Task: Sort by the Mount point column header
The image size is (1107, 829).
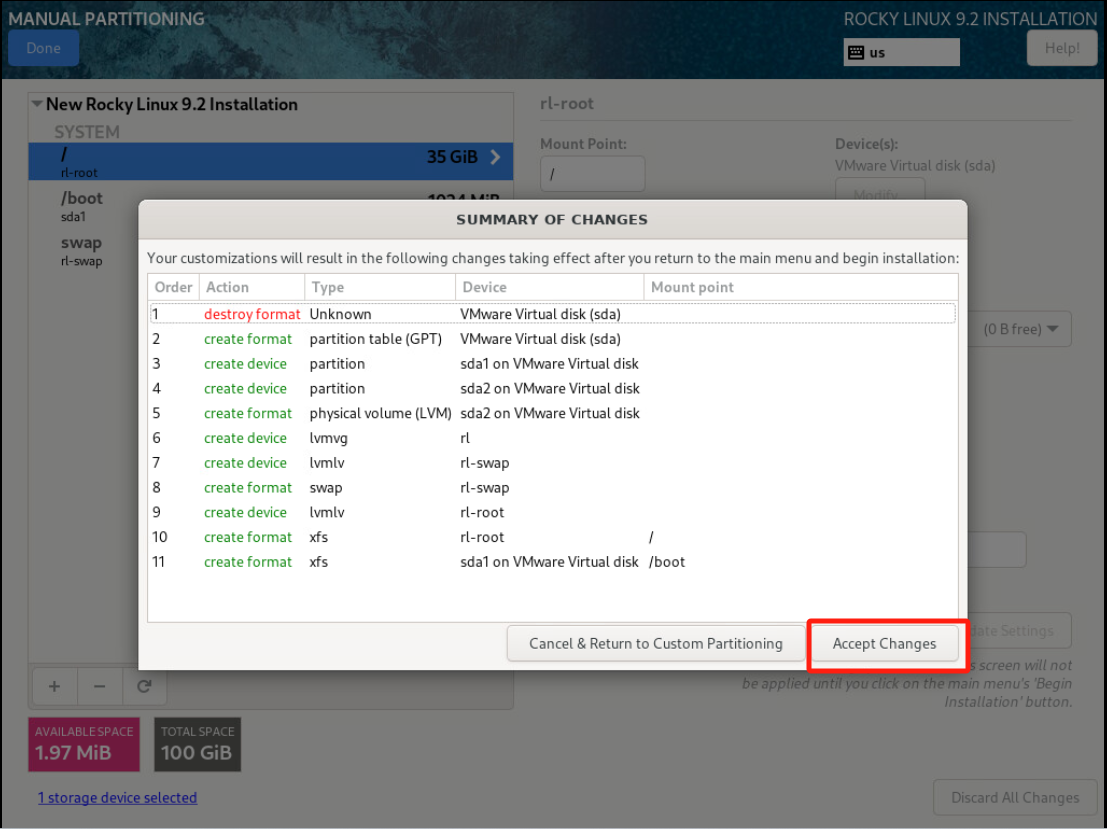Action: (x=801, y=287)
